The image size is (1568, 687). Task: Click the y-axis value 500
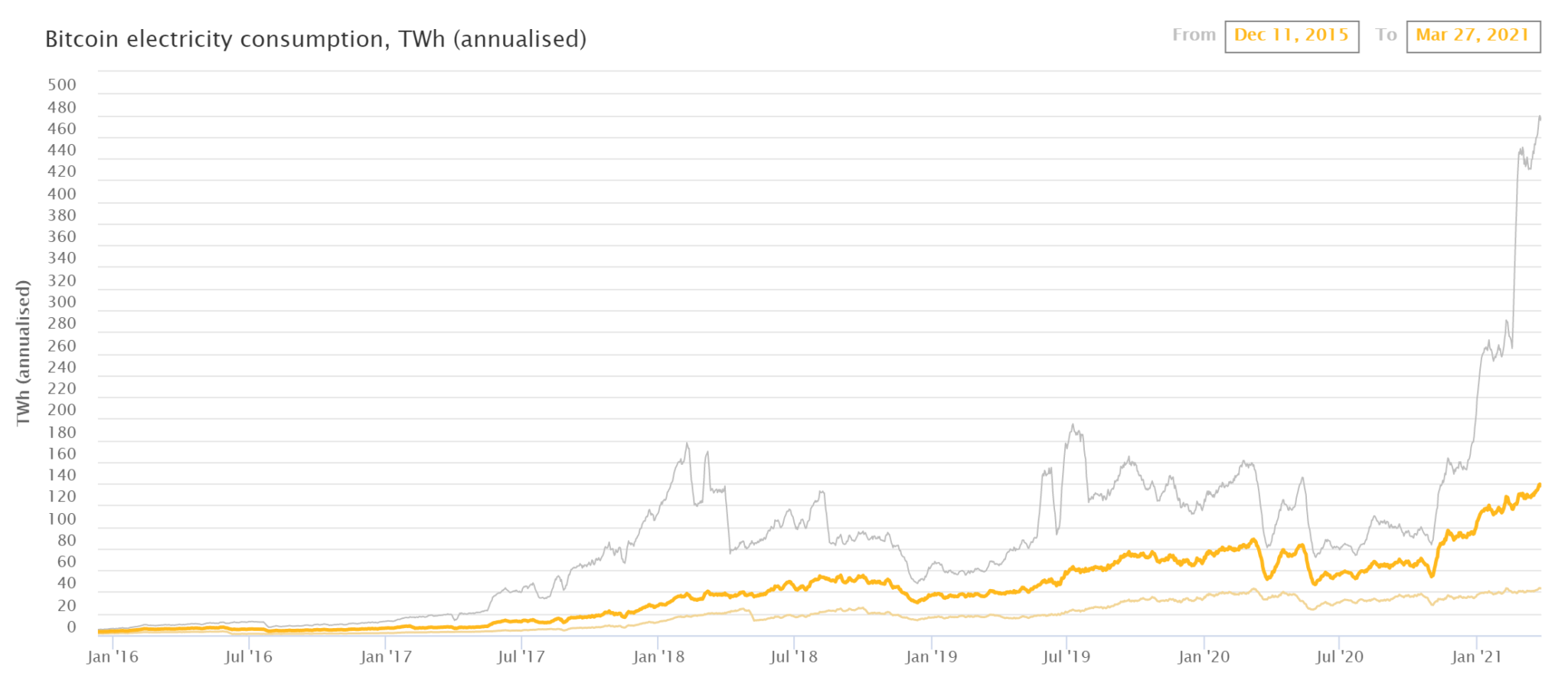(x=62, y=85)
